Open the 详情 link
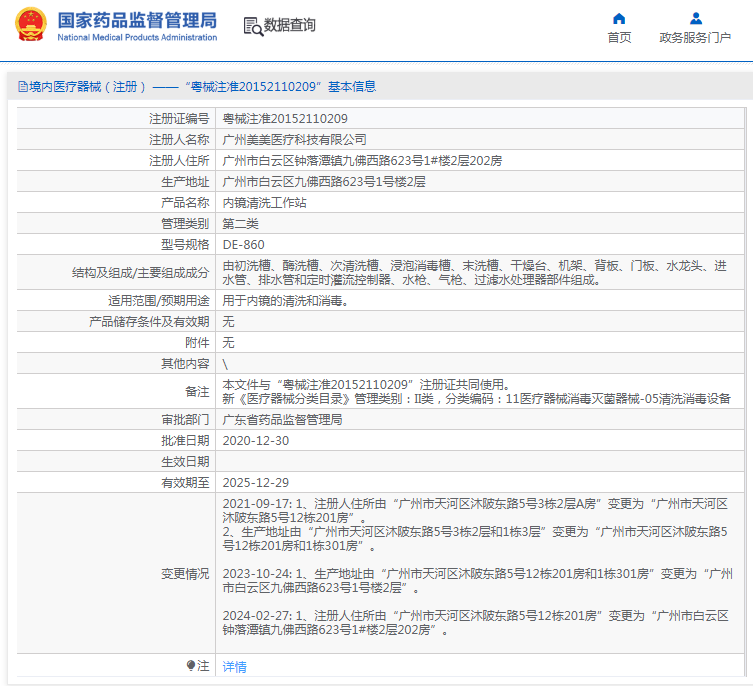The image size is (753, 686). click(234, 666)
